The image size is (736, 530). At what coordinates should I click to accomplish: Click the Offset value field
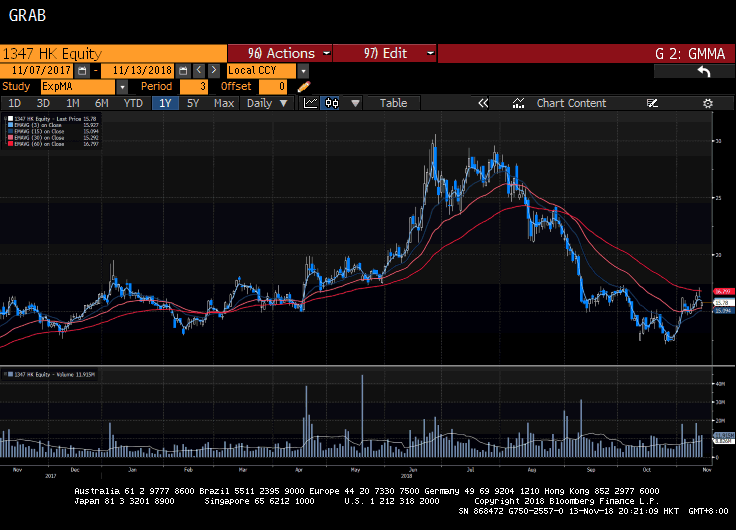(x=273, y=87)
